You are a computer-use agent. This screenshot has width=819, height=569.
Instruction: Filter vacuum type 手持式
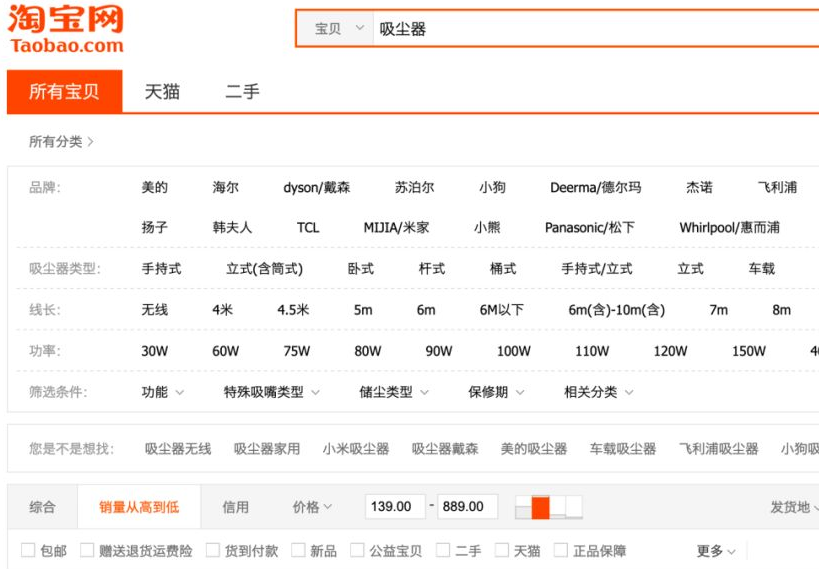coord(161,269)
